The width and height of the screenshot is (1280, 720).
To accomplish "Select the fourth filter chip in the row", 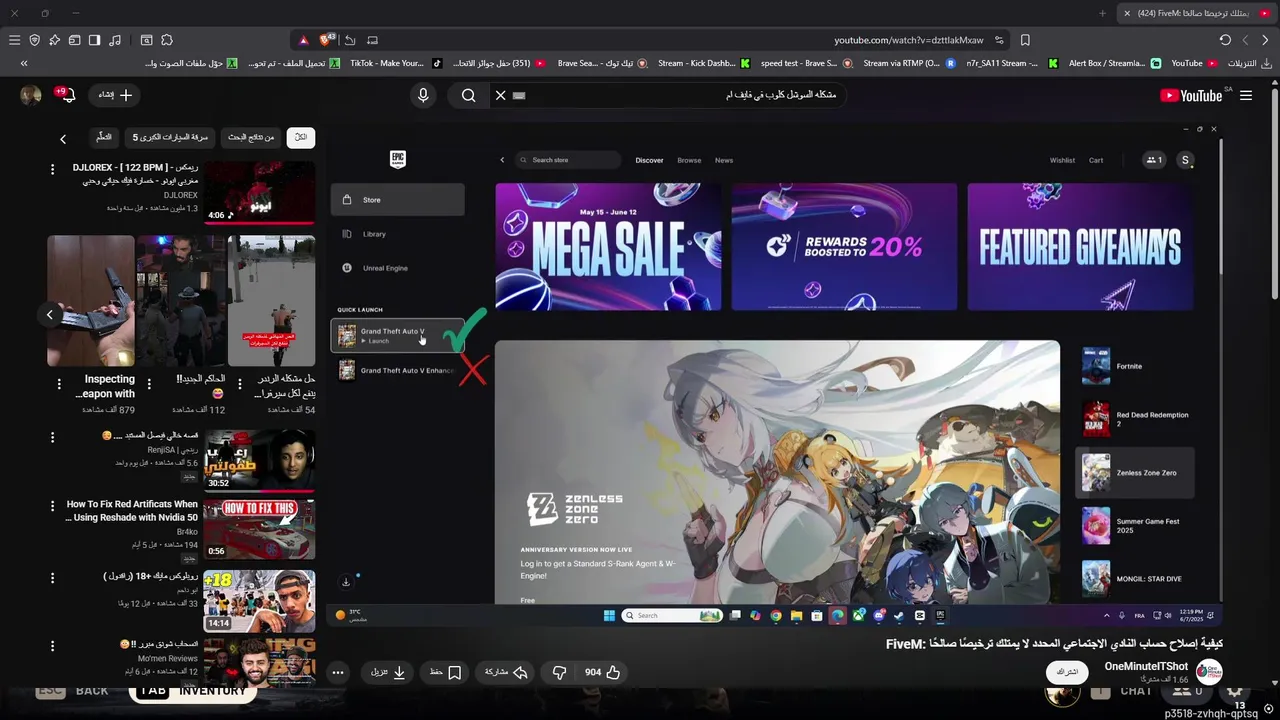I will click(x=104, y=137).
